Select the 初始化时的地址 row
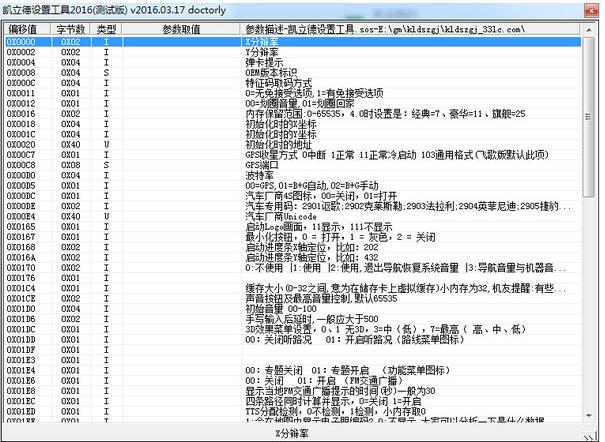Screen dimensions: 605x442 coord(292,145)
